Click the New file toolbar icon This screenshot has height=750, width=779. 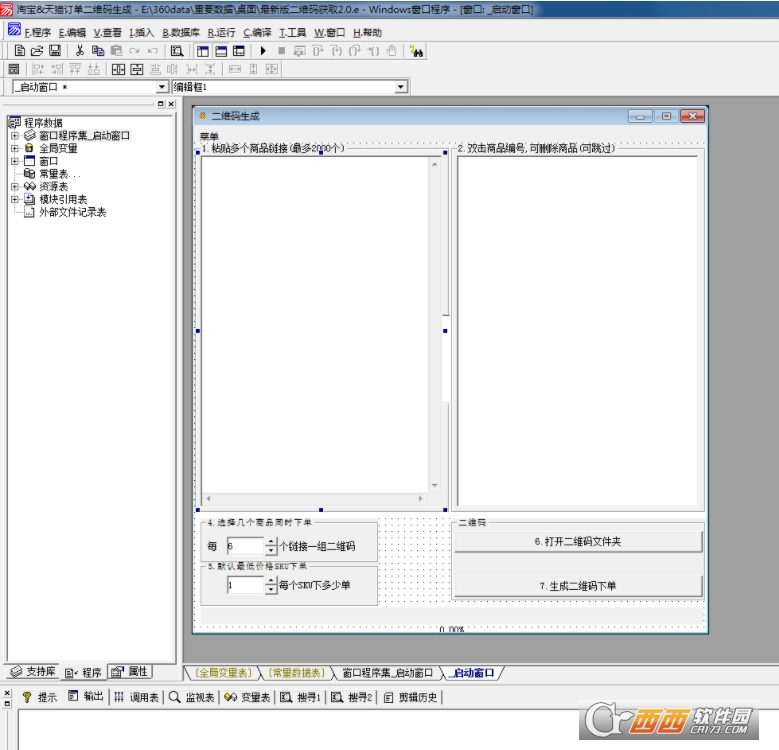tap(20, 50)
